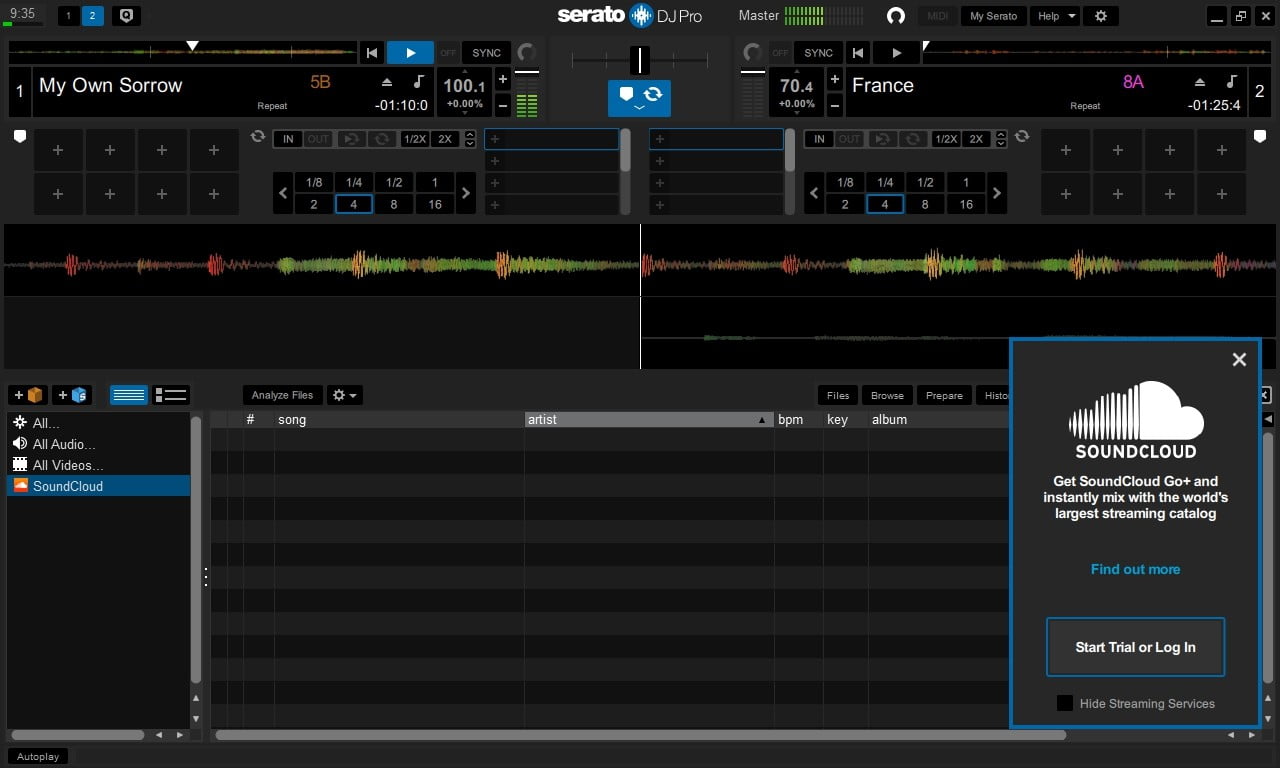Open the Prepare panel tab

click(944, 395)
